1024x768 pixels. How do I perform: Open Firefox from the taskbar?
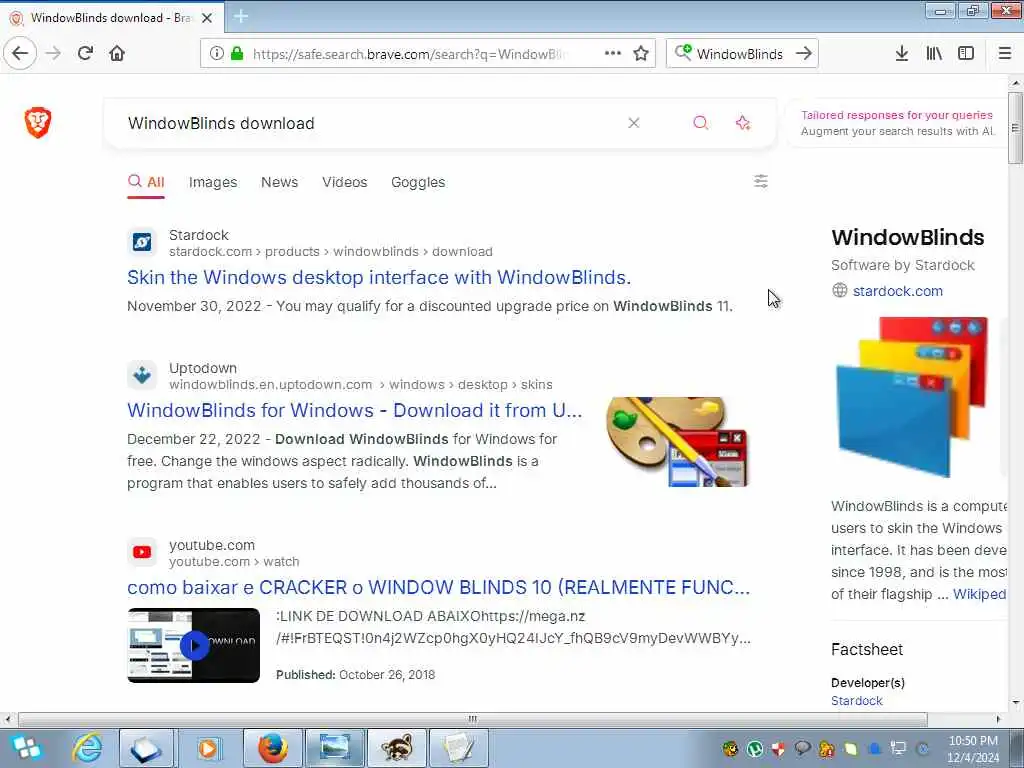[x=272, y=748]
